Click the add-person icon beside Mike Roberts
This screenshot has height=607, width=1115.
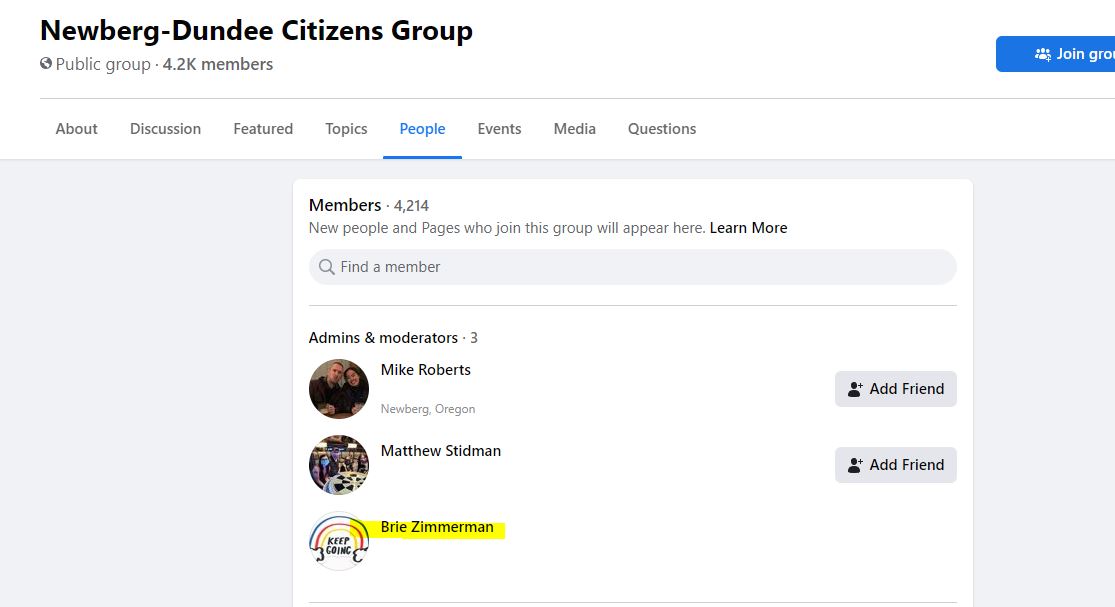coord(855,389)
